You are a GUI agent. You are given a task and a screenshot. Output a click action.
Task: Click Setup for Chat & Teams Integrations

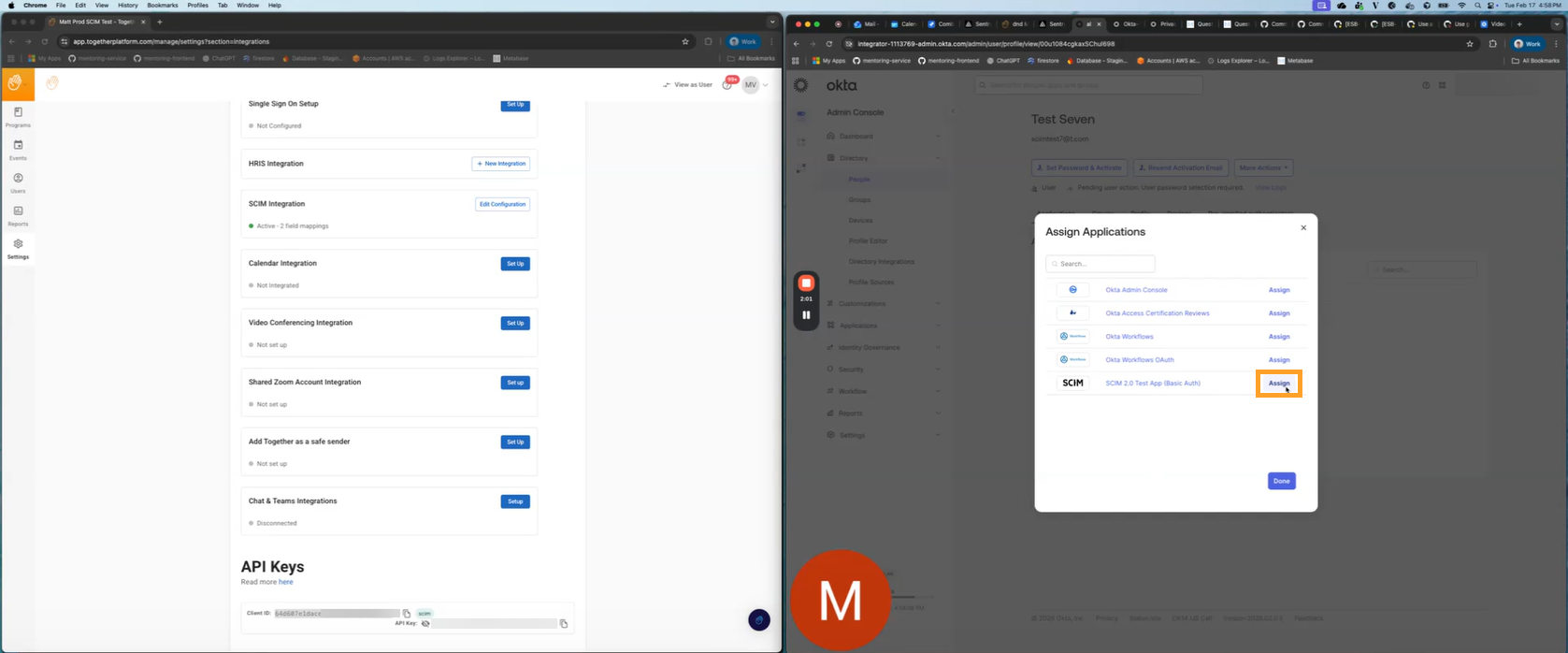click(x=515, y=501)
